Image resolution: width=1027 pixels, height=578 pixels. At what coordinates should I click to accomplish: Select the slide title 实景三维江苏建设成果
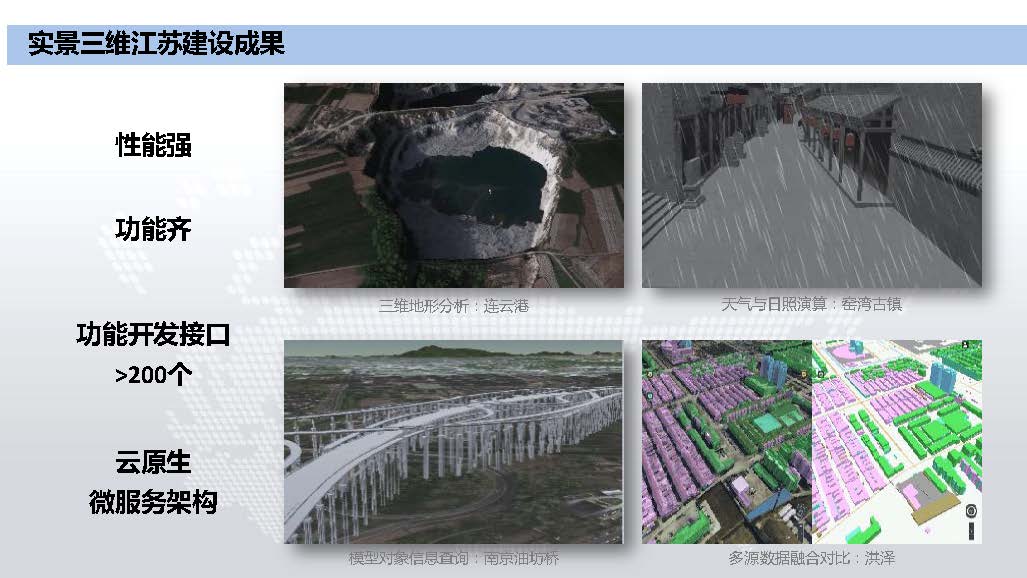tap(157, 45)
